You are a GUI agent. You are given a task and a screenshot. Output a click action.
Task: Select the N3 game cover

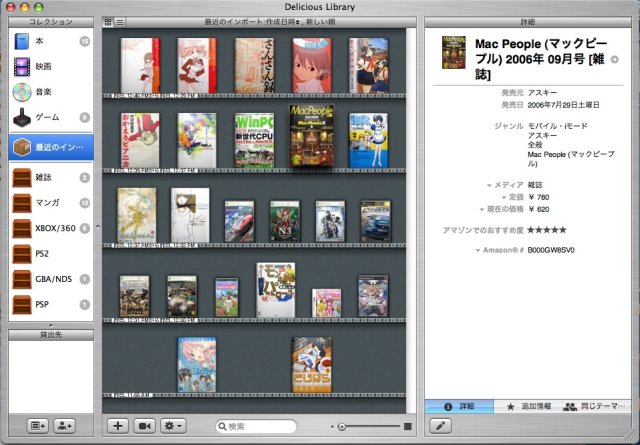(284, 221)
